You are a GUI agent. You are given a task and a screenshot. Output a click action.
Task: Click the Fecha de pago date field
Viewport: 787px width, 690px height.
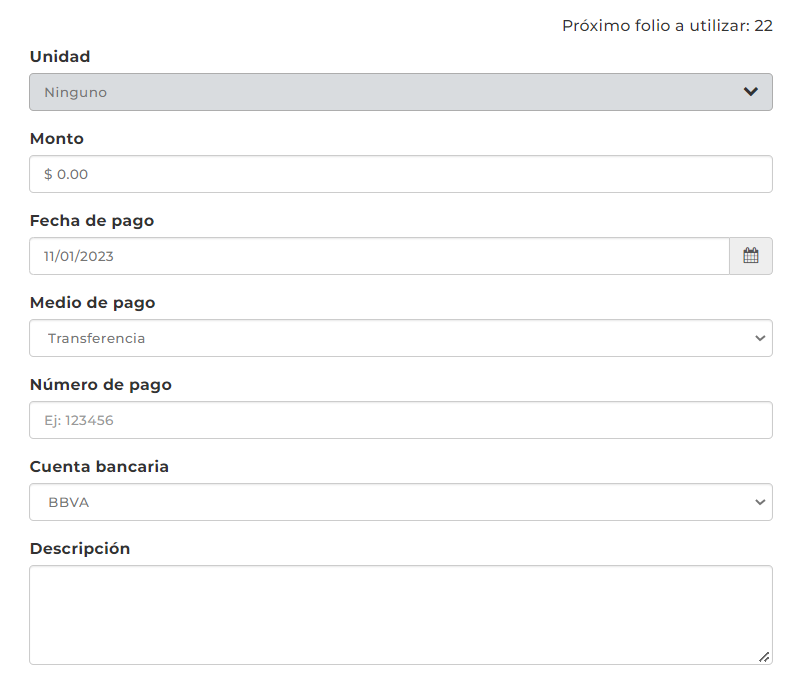pos(380,256)
